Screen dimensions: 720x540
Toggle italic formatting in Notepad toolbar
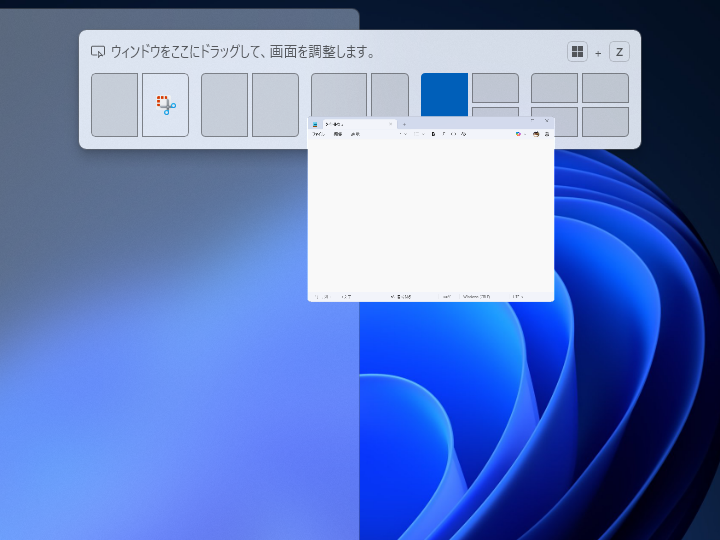(x=443, y=134)
